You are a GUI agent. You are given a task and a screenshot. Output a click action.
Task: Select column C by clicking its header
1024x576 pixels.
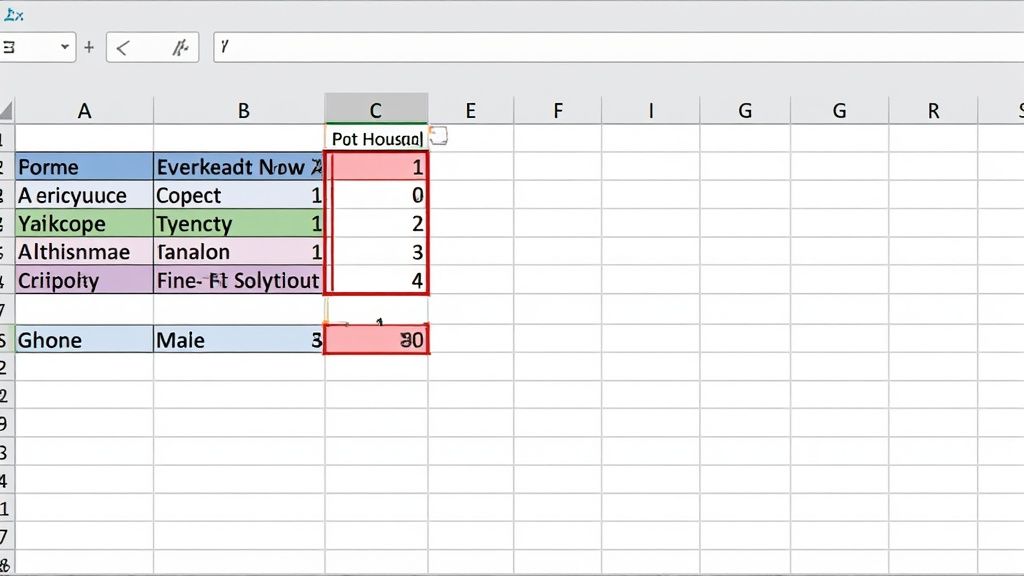pyautogui.click(x=376, y=109)
